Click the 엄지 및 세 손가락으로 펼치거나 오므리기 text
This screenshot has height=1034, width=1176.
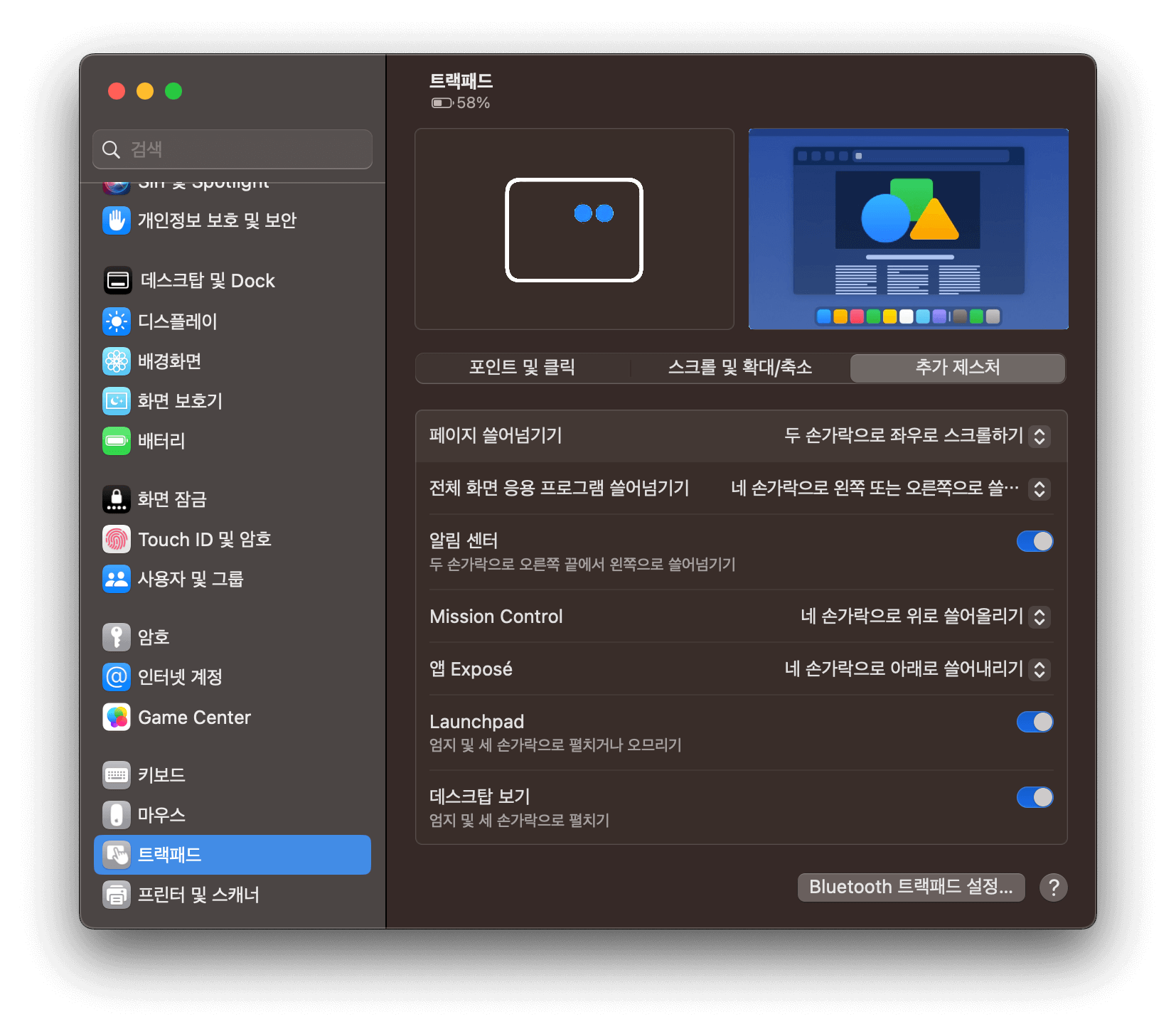point(555,745)
